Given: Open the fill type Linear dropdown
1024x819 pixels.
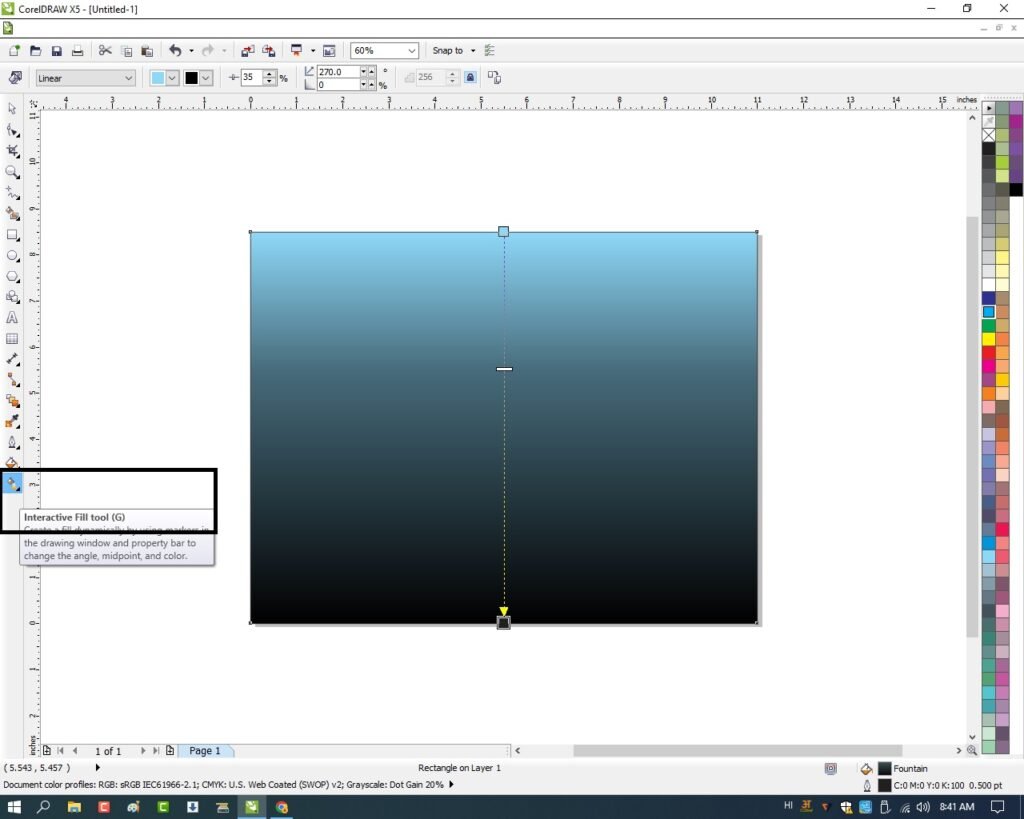Looking at the screenshot, I should (x=86, y=78).
